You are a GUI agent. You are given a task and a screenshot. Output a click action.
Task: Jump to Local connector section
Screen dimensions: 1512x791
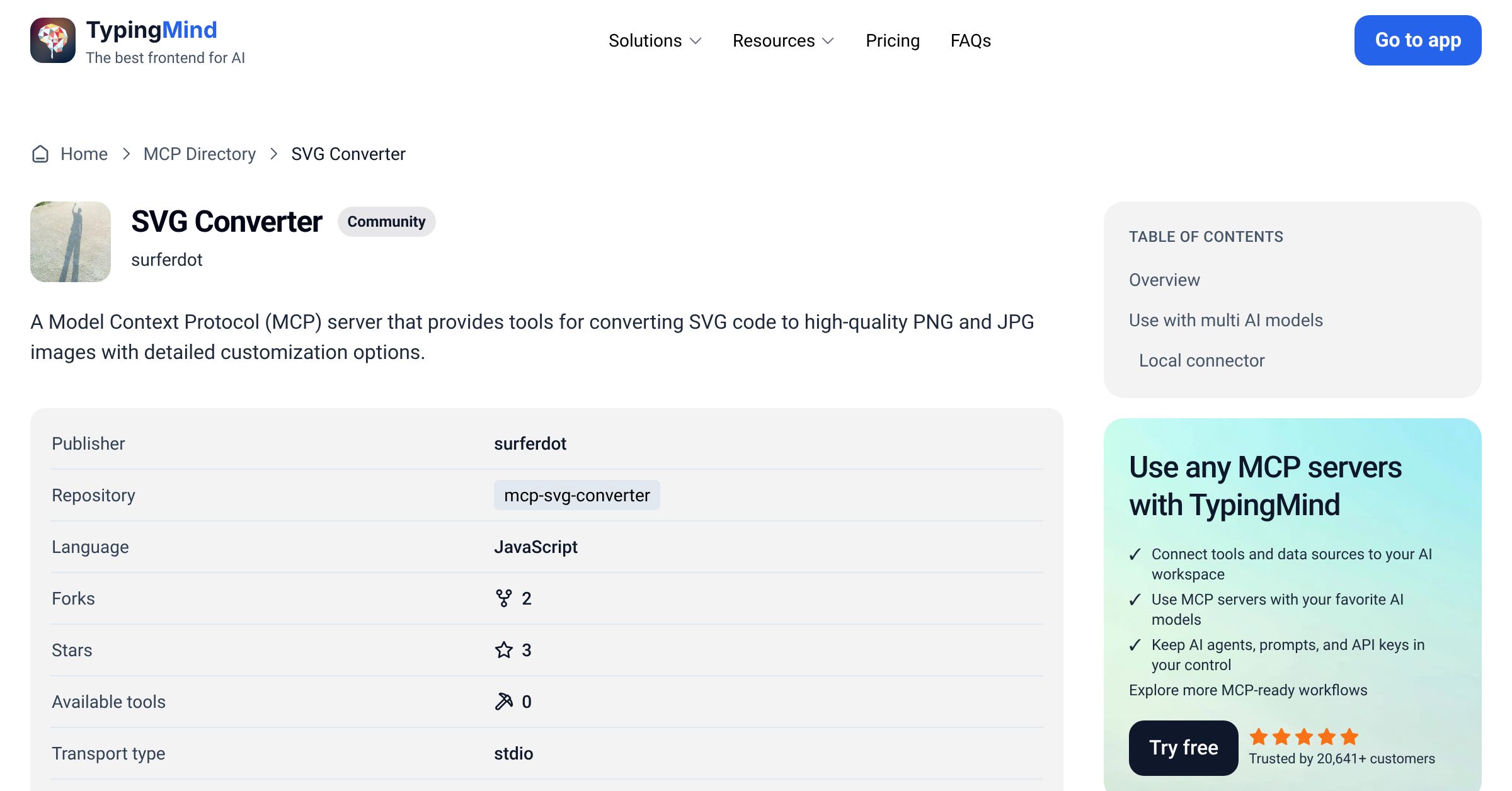pyautogui.click(x=1202, y=360)
